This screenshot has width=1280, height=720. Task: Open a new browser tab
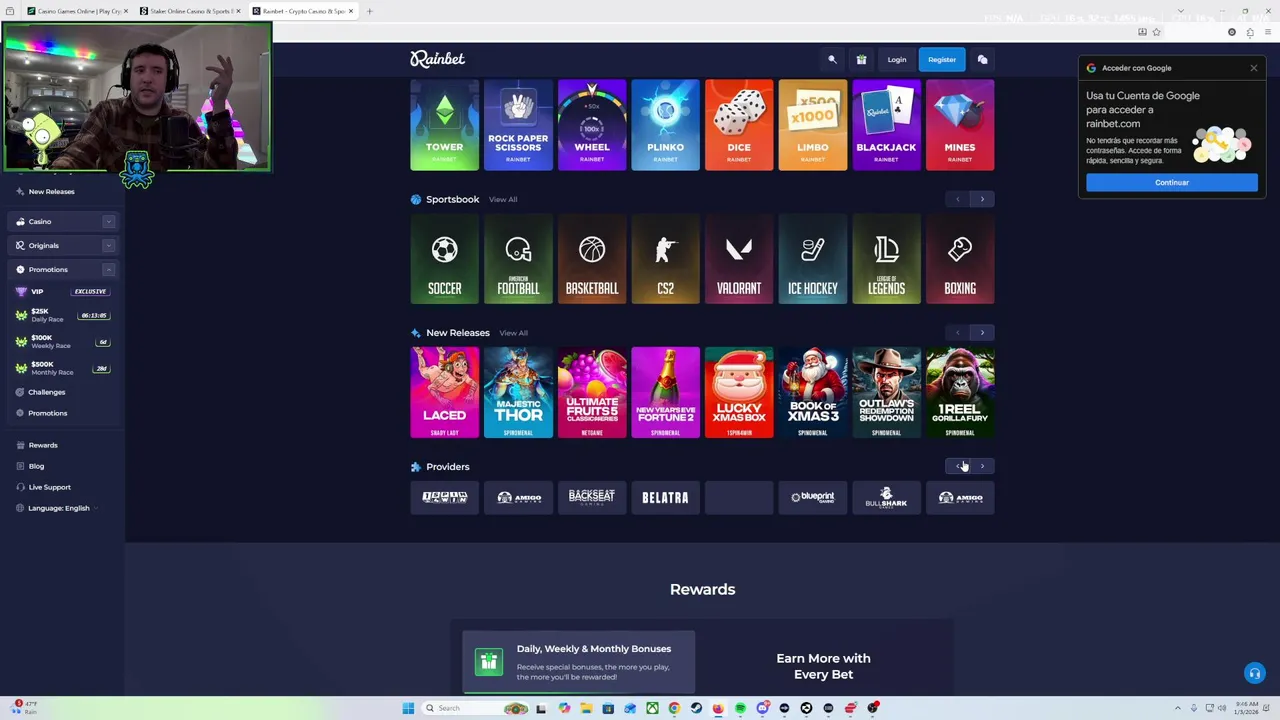pos(369,11)
